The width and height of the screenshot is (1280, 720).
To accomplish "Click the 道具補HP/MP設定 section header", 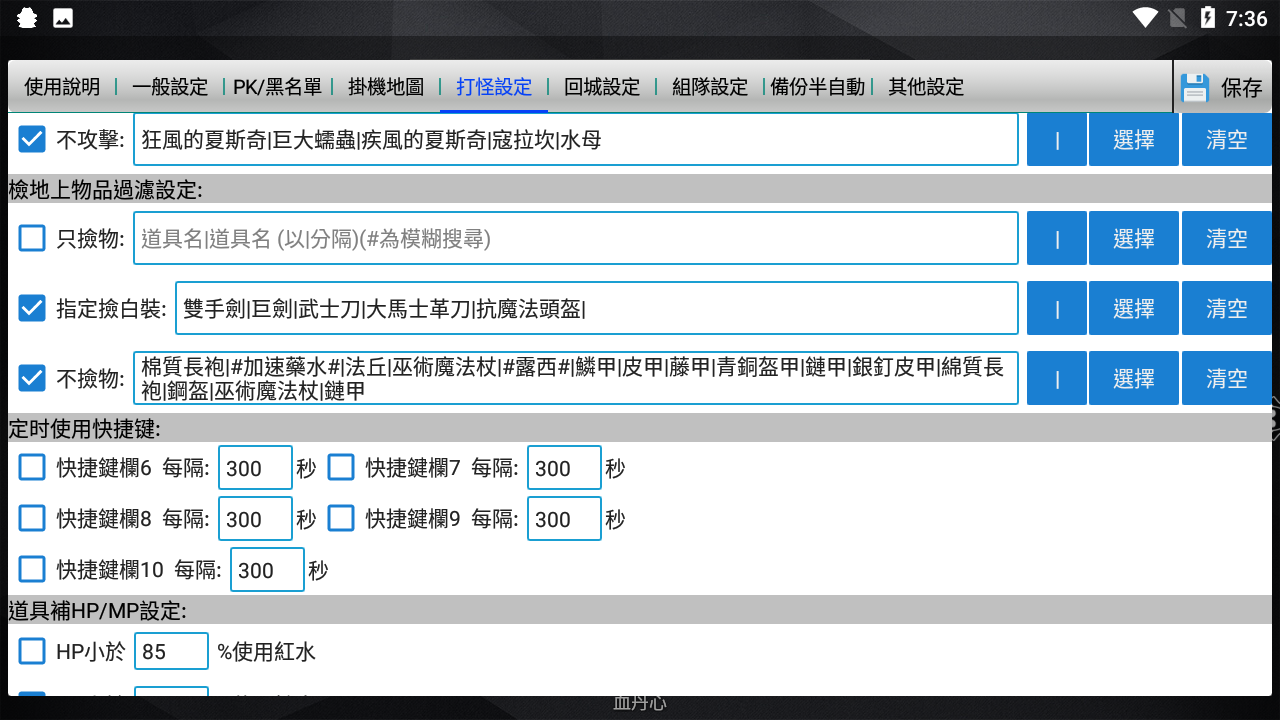I will click(x=640, y=609).
